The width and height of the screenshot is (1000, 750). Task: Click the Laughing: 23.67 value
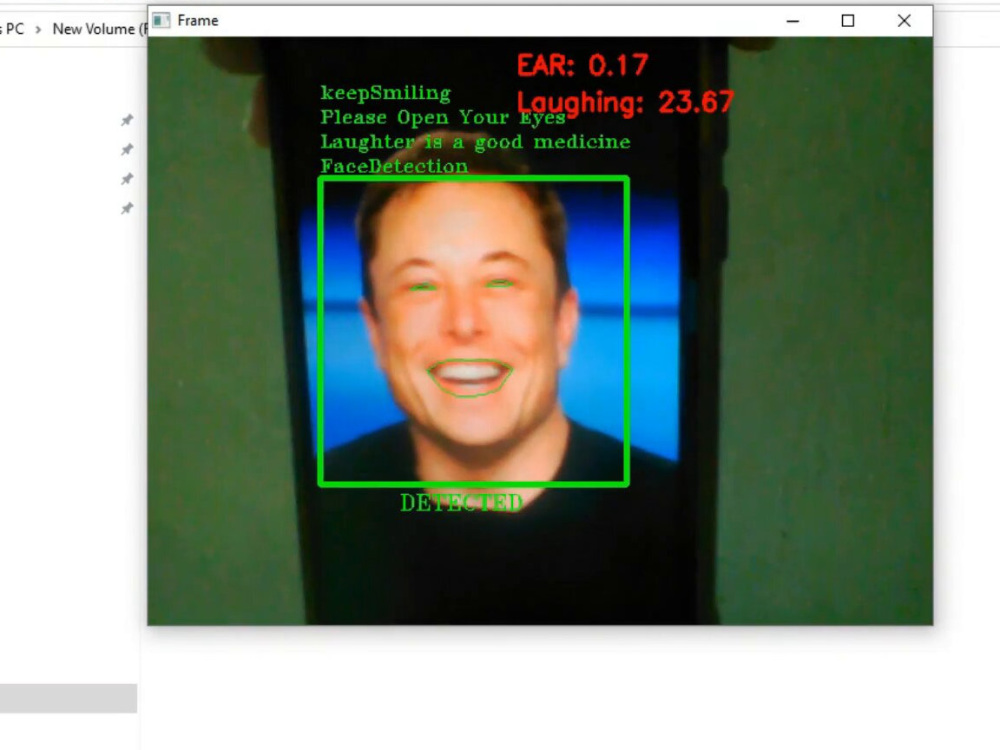625,101
